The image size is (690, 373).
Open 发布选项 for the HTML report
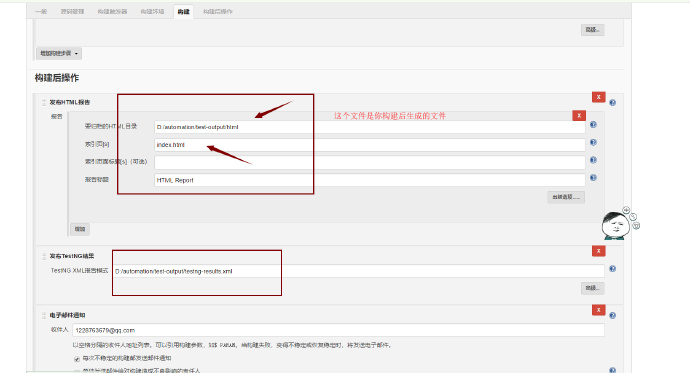(x=566, y=197)
